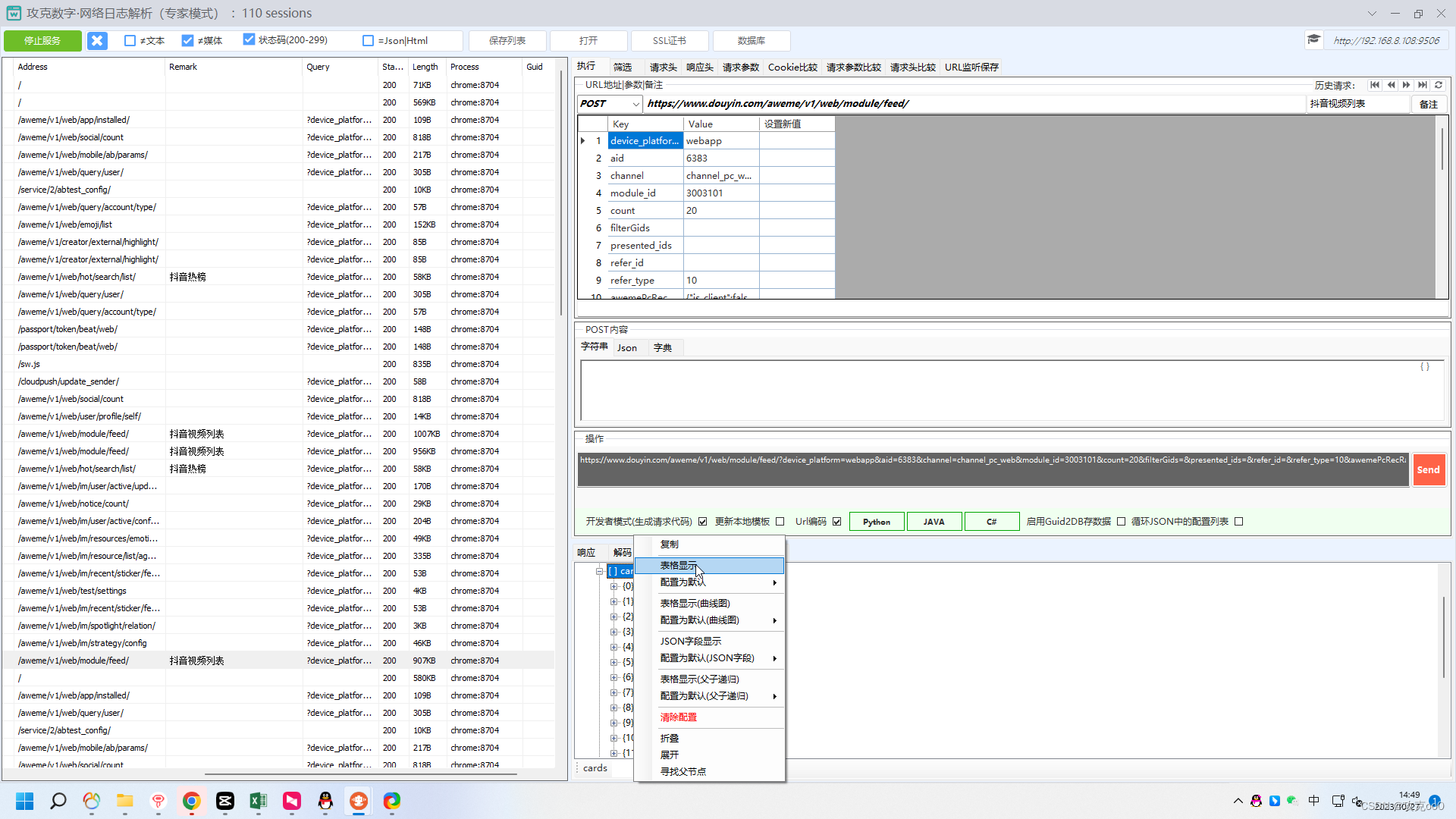Click the refresh history request icon
This screenshot has width=1456, height=819.
1439,85
